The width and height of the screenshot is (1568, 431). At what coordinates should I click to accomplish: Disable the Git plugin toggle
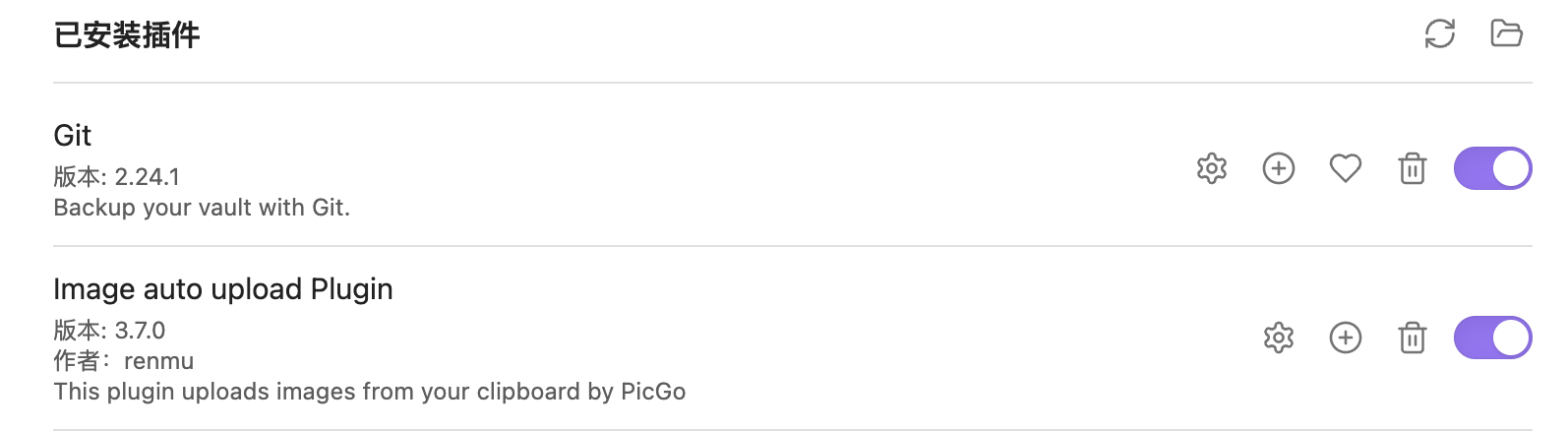tap(1492, 168)
